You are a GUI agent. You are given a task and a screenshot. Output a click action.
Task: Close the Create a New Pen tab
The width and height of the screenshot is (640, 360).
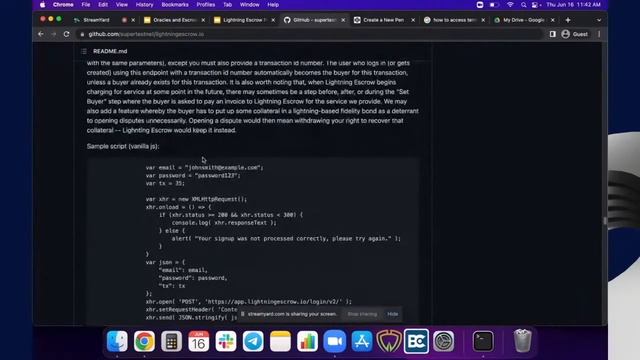pyautogui.click(x=413, y=20)
